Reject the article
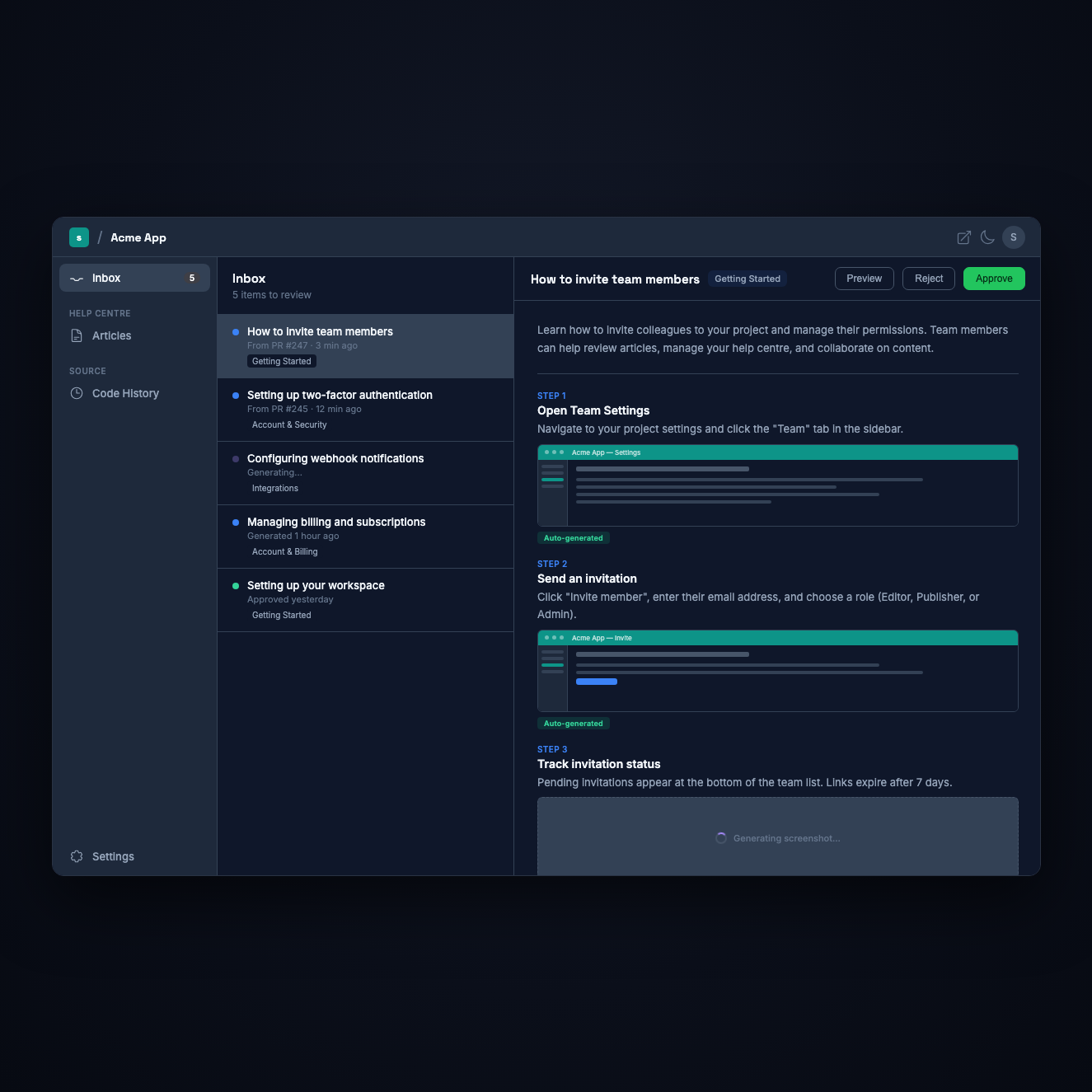This screenshot has height=1092, width=1092. [x=929, y=279]
